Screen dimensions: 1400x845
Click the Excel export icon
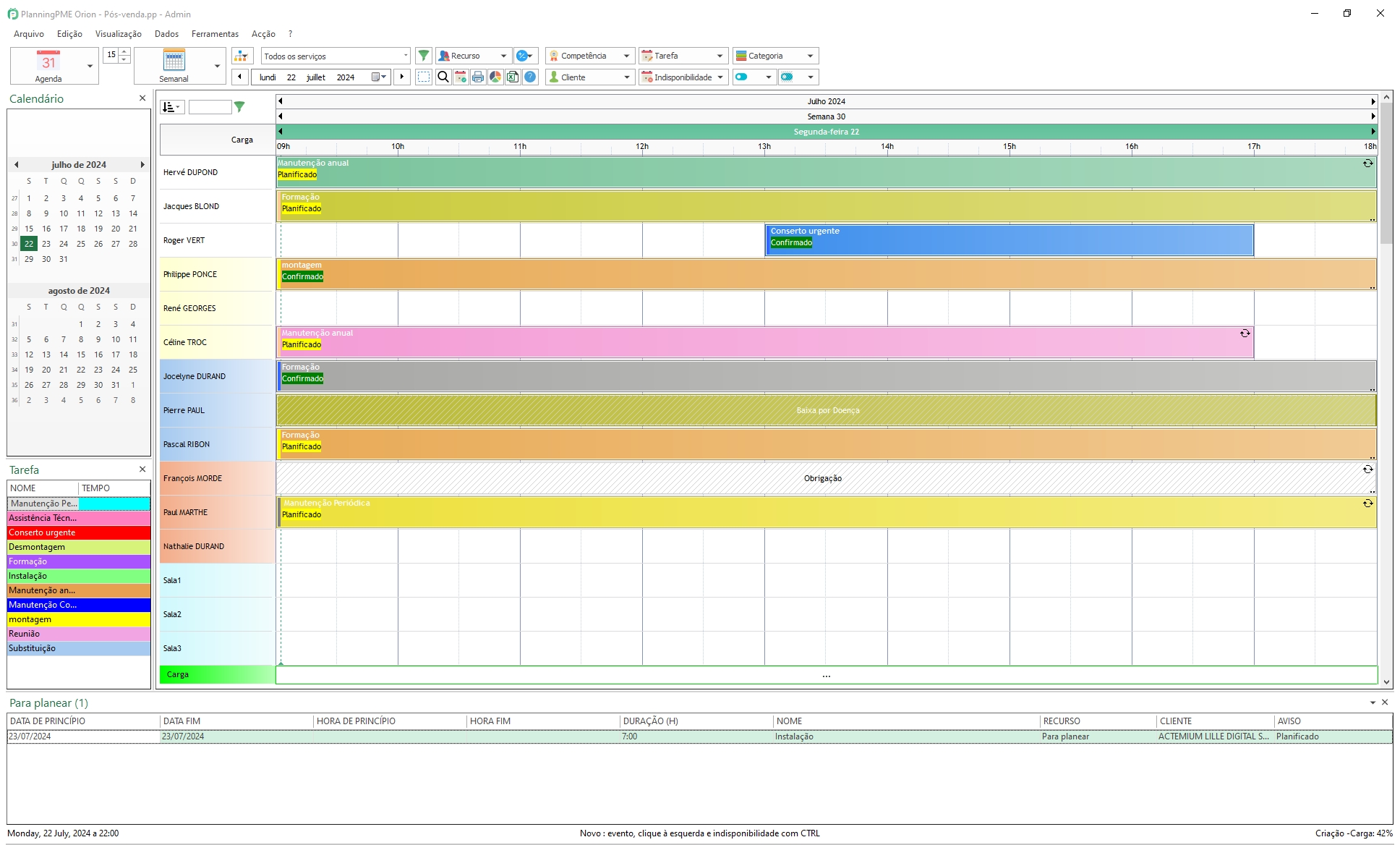click(x=512, y=77)
